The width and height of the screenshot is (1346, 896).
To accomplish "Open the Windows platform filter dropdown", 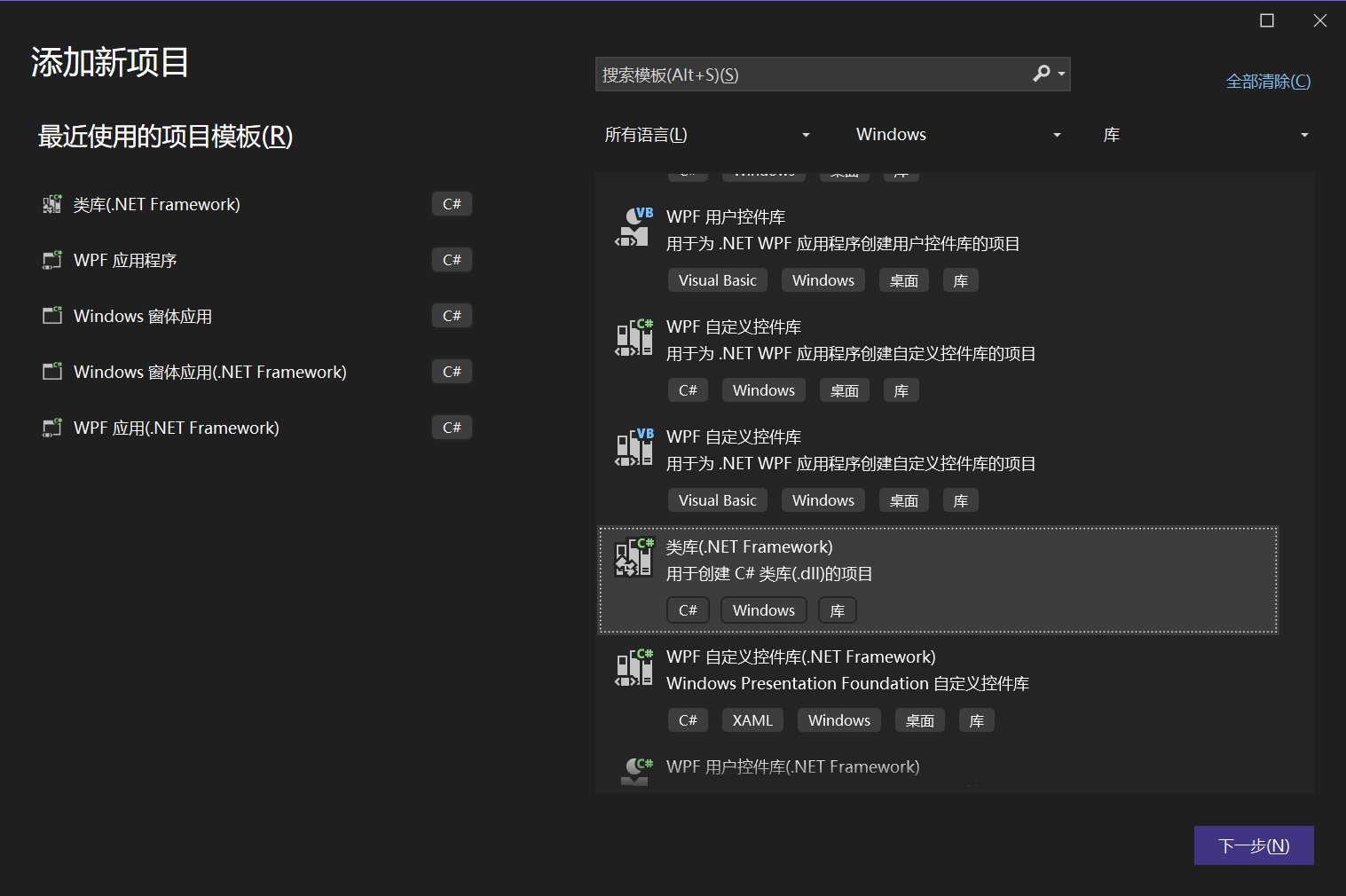I will [x=958, y=135].
